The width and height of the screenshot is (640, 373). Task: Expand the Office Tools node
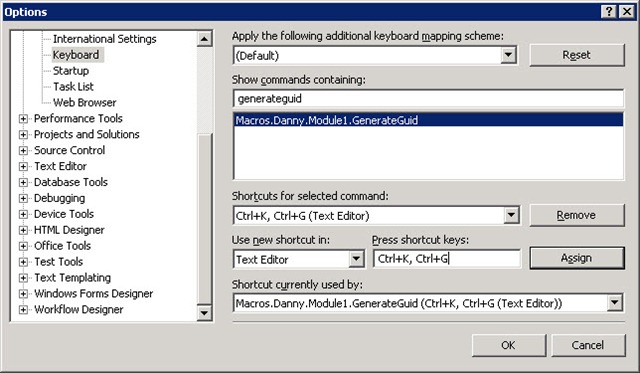coord(23,246)
